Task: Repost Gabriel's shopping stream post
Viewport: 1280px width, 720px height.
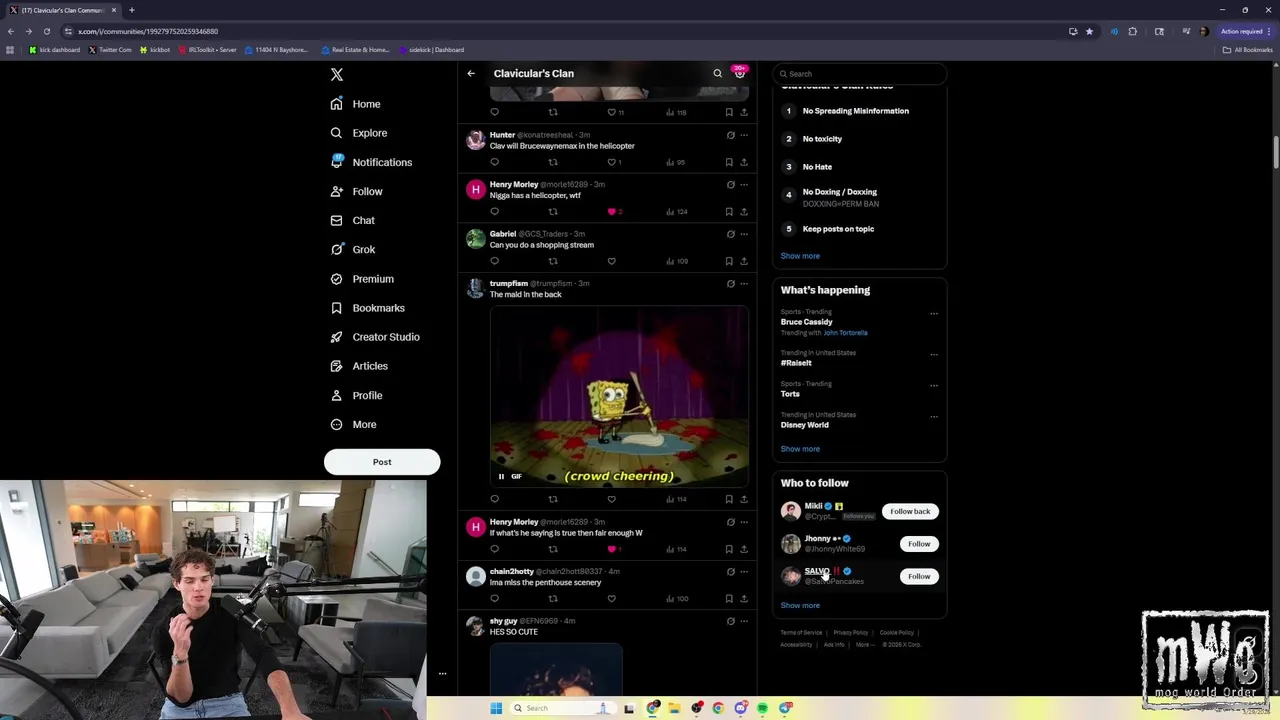Action: pos(553,261)
